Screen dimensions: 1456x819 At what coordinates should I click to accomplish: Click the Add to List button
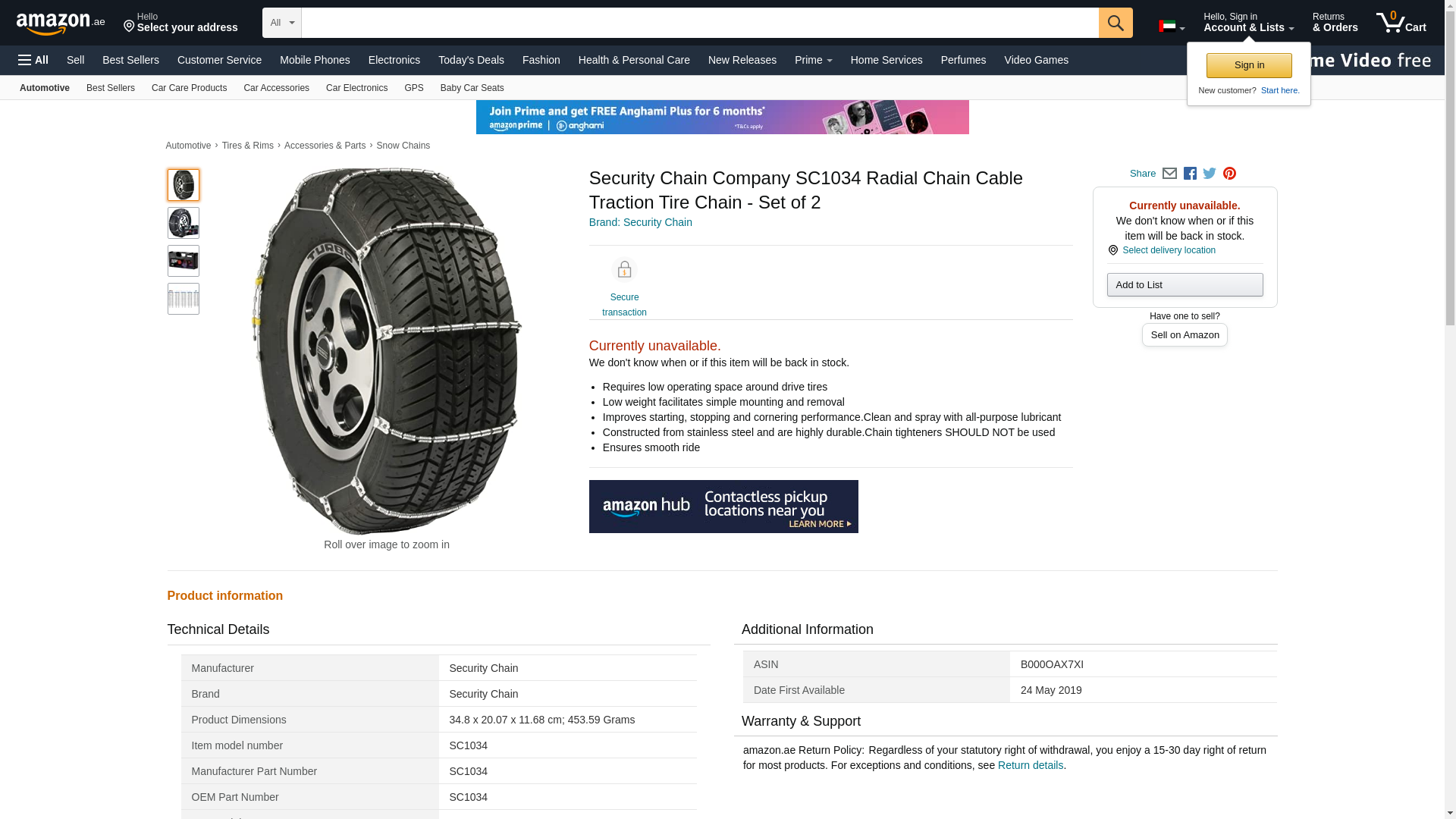point(1185,285)
